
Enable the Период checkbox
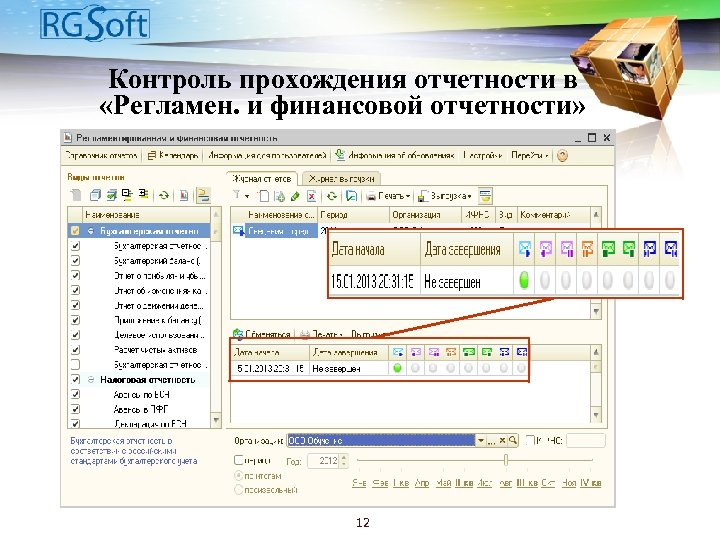point(238,460)
